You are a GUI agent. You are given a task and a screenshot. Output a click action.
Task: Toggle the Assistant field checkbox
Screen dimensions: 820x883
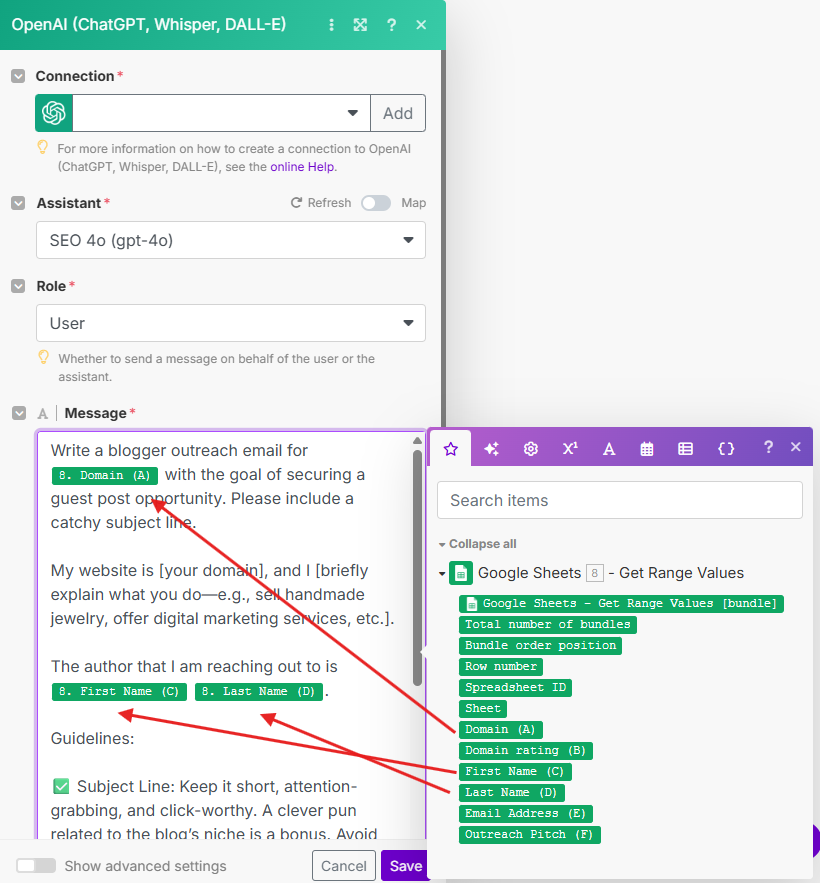tap(18, 203)
